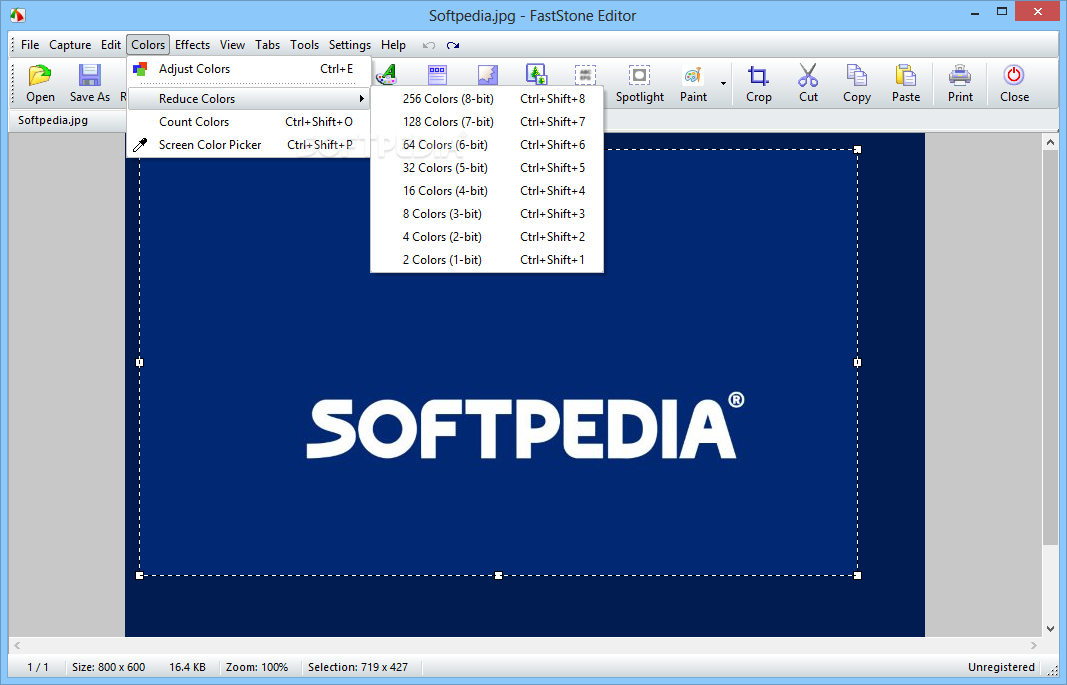Click the Spotlight toolbar icon

pyautogui.click(x=639, y=75)
